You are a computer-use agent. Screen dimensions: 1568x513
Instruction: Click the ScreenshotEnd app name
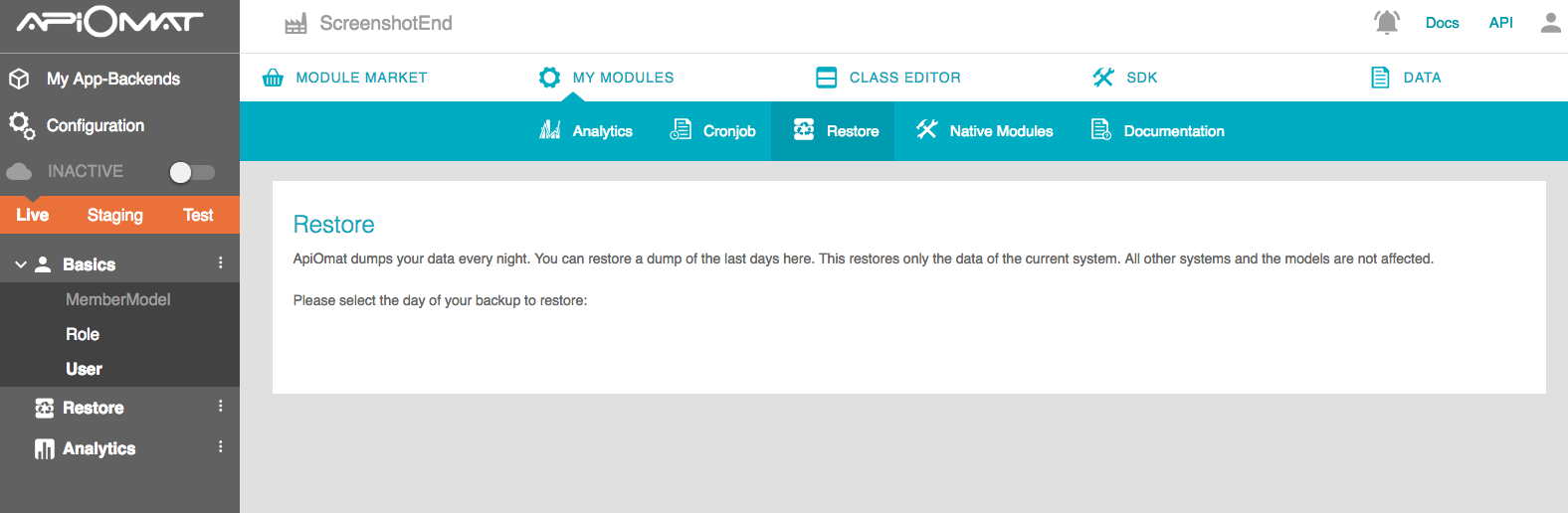click(386, 23)
